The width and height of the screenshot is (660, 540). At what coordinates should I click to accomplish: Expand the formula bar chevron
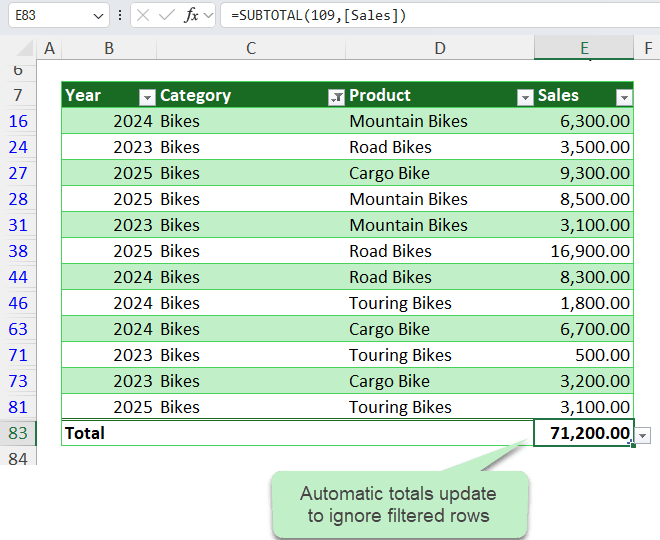(x=209, y=15)
